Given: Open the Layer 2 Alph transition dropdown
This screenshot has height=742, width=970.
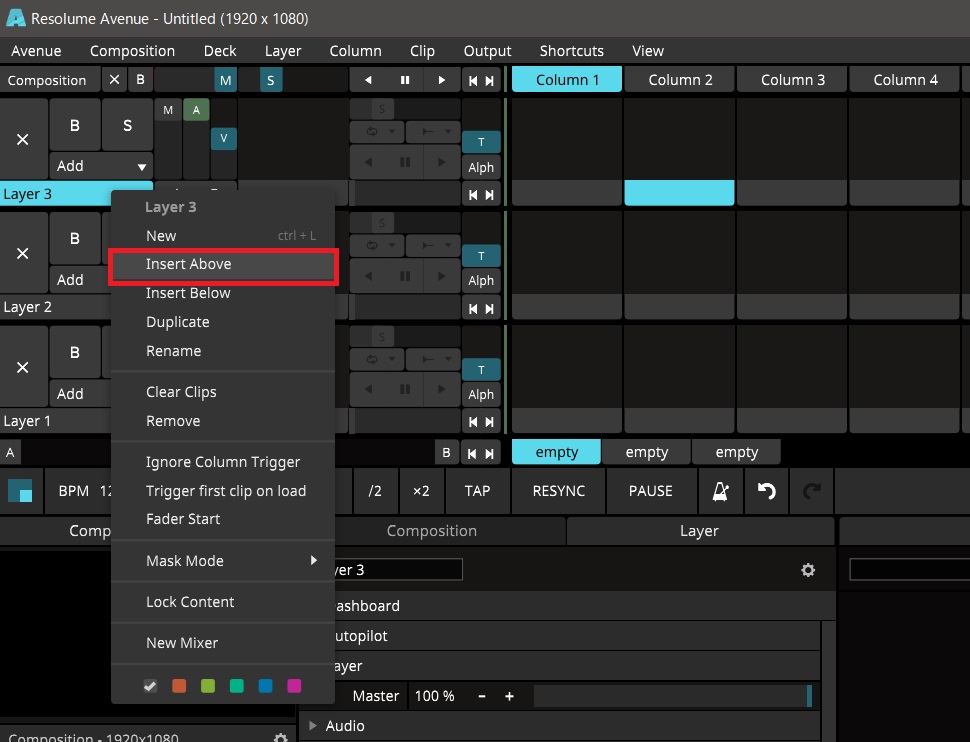Looking at the screenshot, I should tap(481, 280).
